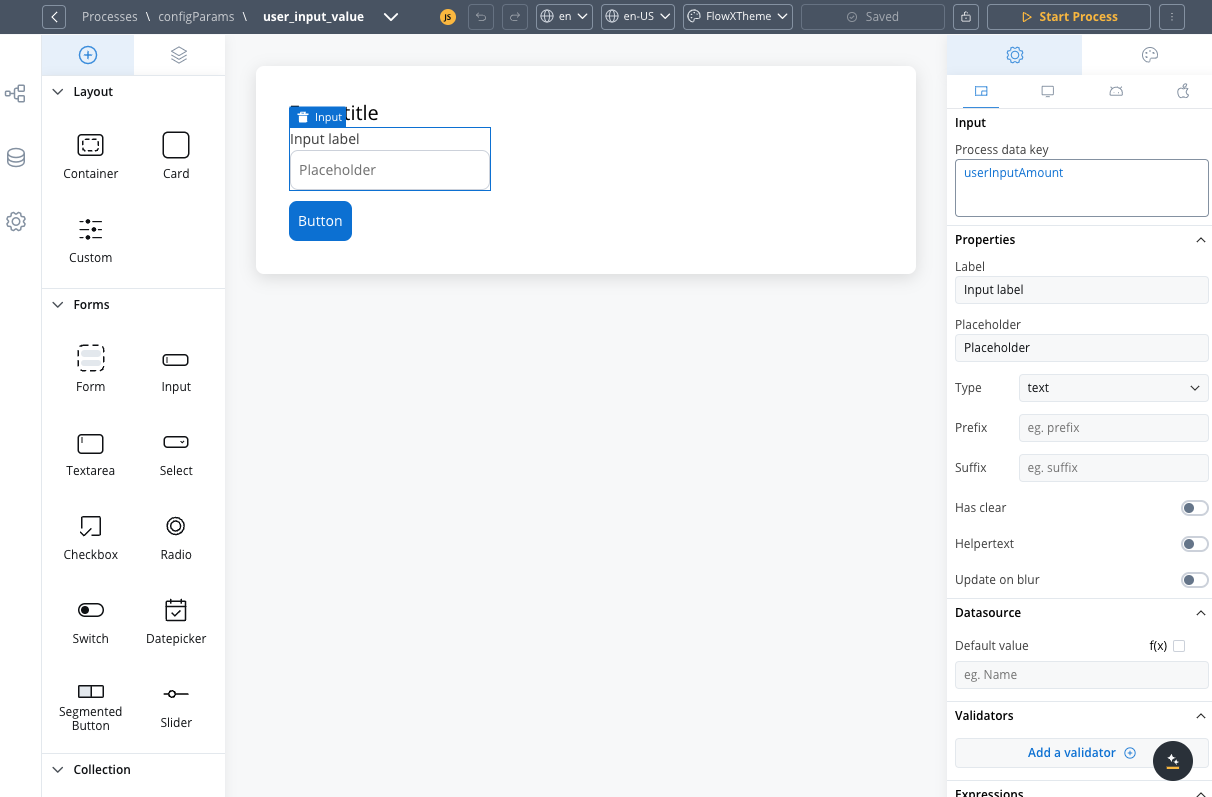
Task: Add a Container layout component
Action: coord(91,157)
